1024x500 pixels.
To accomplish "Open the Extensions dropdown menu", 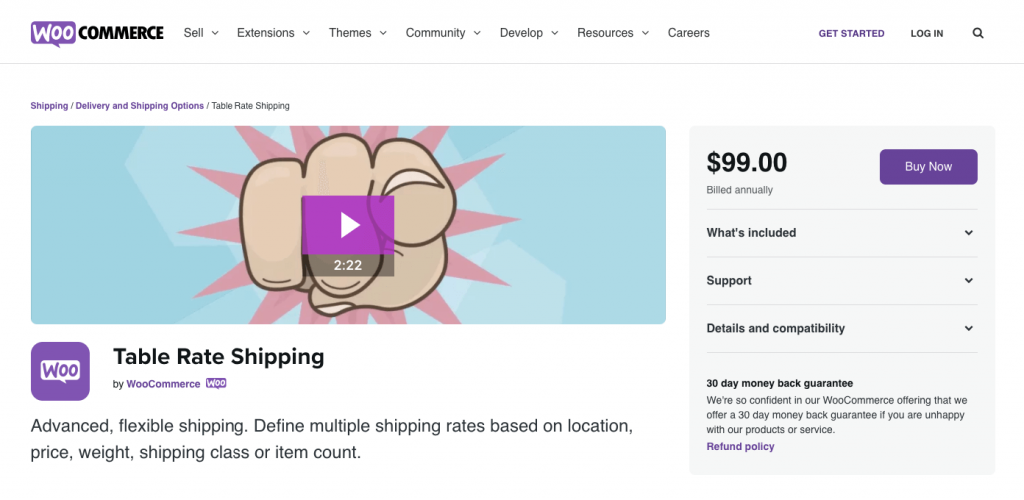I will click(273, 33).
